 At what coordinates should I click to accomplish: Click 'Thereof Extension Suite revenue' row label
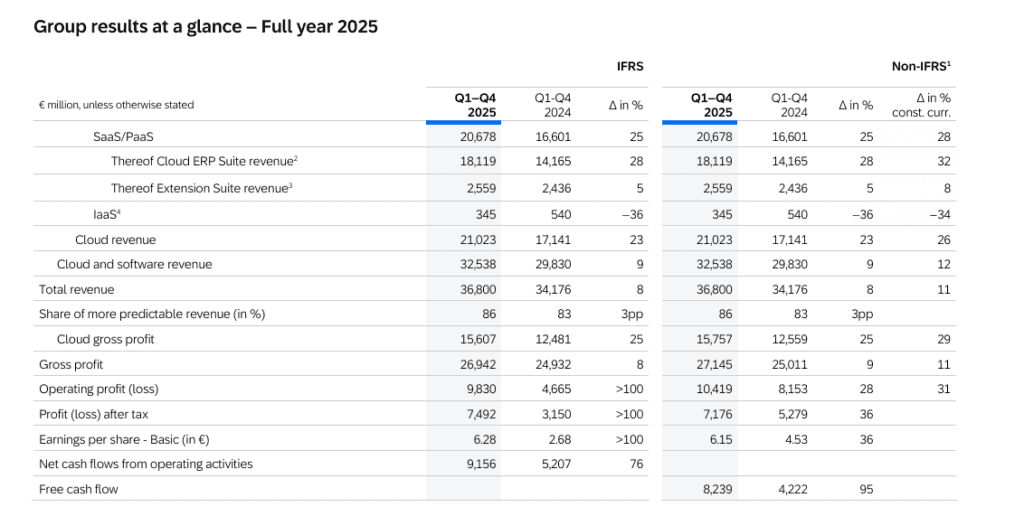click(204, 188)
